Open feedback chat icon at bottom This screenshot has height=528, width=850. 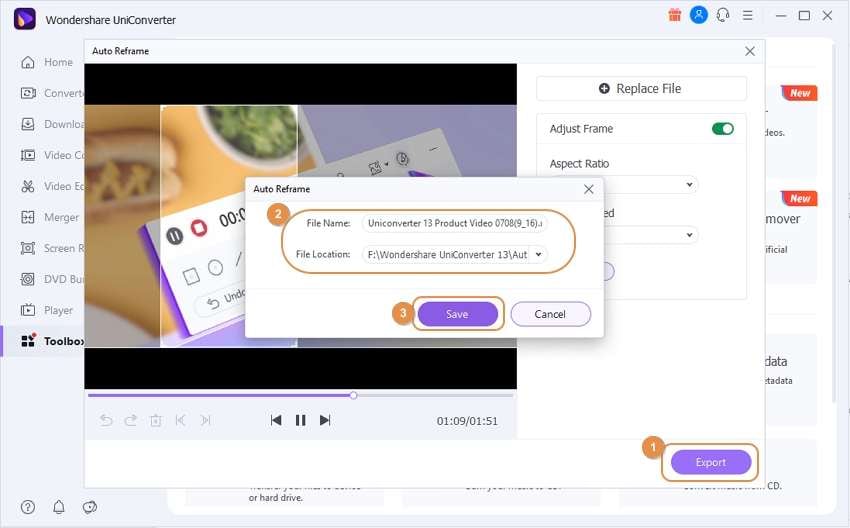(89, 507)
